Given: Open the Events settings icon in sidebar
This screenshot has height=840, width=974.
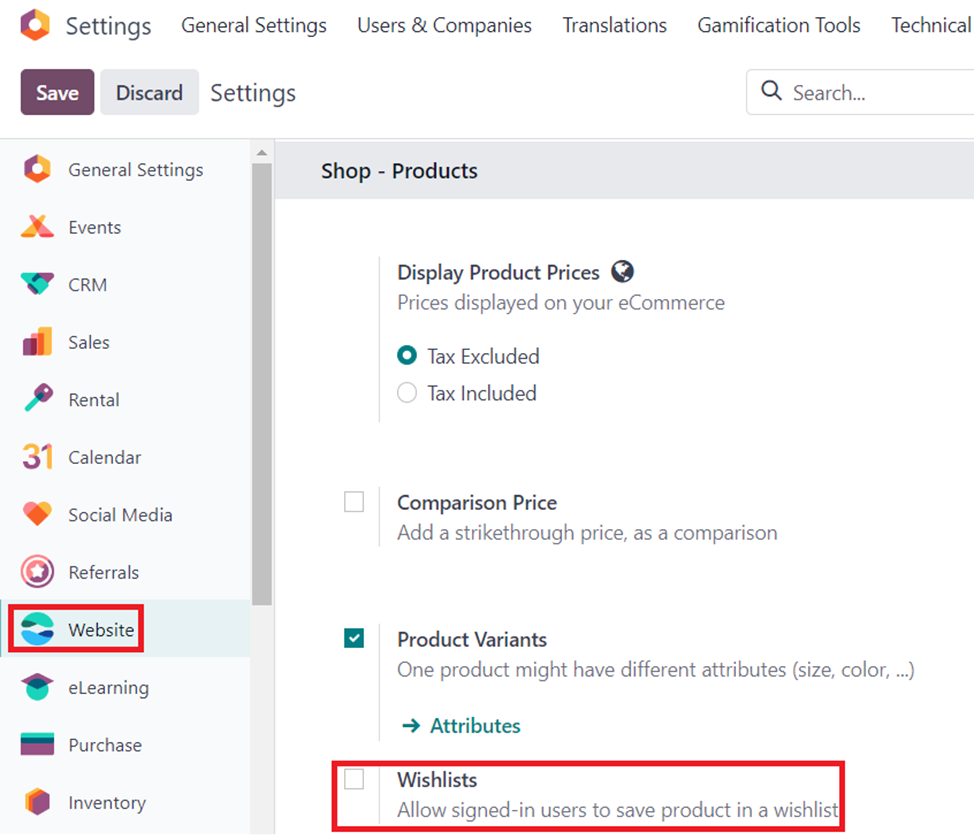Looking at the screenshot, I should (x=37, y=227).
